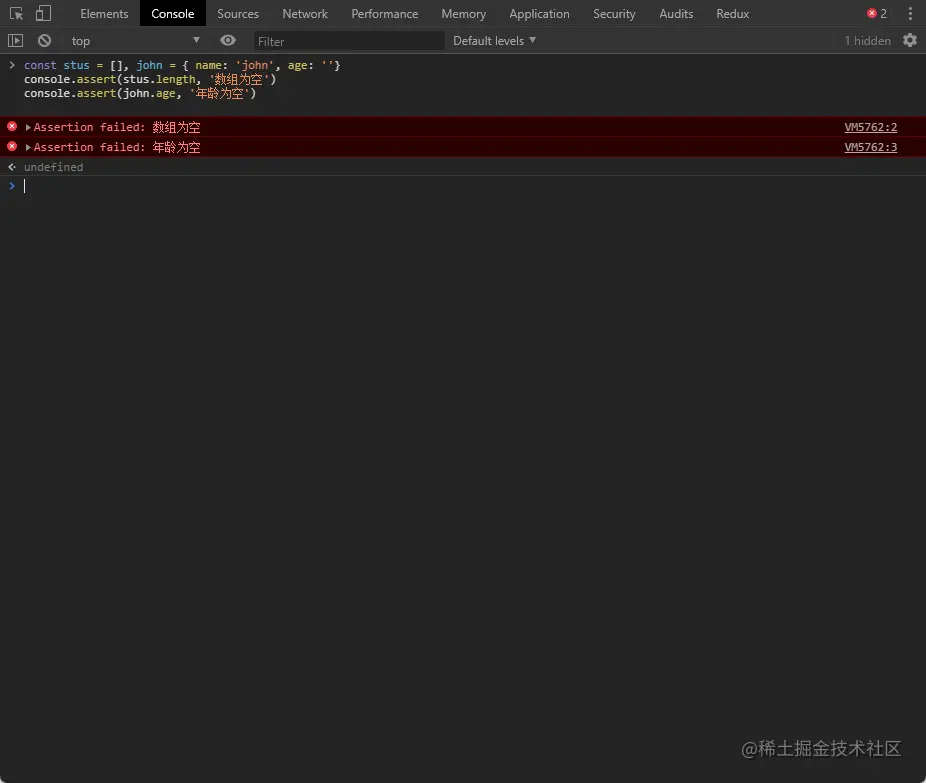Switch to the Sources tab
Screen dimensions: 926x783
[237, 14]
